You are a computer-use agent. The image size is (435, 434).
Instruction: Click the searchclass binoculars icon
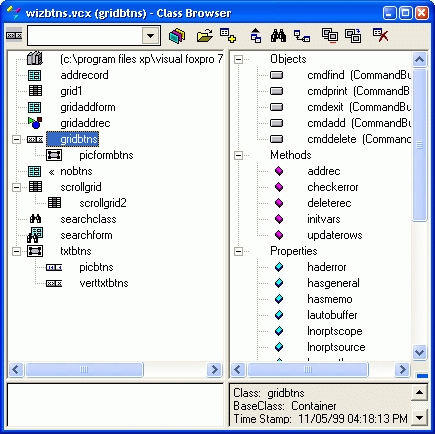(35, 219)
